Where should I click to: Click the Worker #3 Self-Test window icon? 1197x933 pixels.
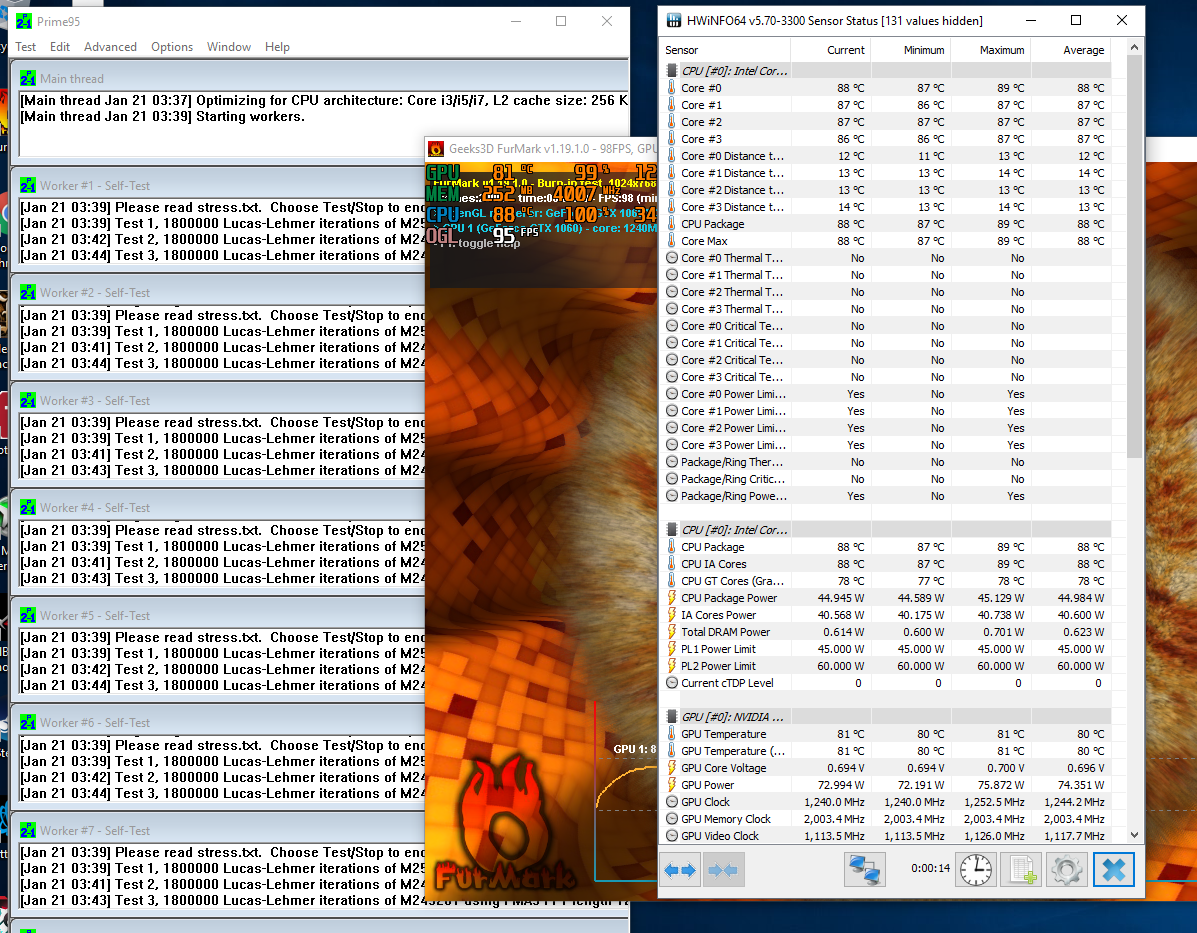coord(28,401)
